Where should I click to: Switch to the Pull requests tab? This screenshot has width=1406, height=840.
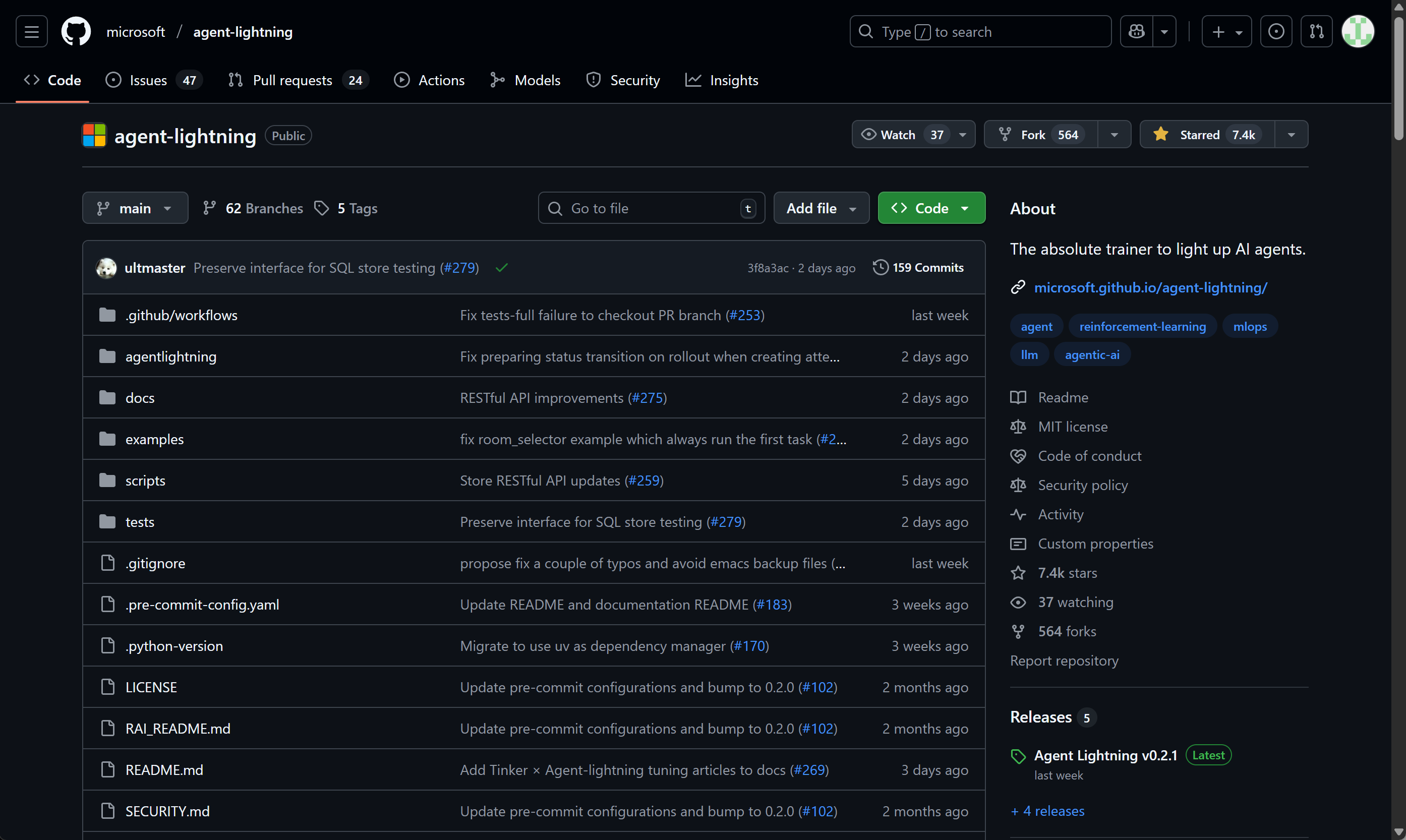point(292,80)
